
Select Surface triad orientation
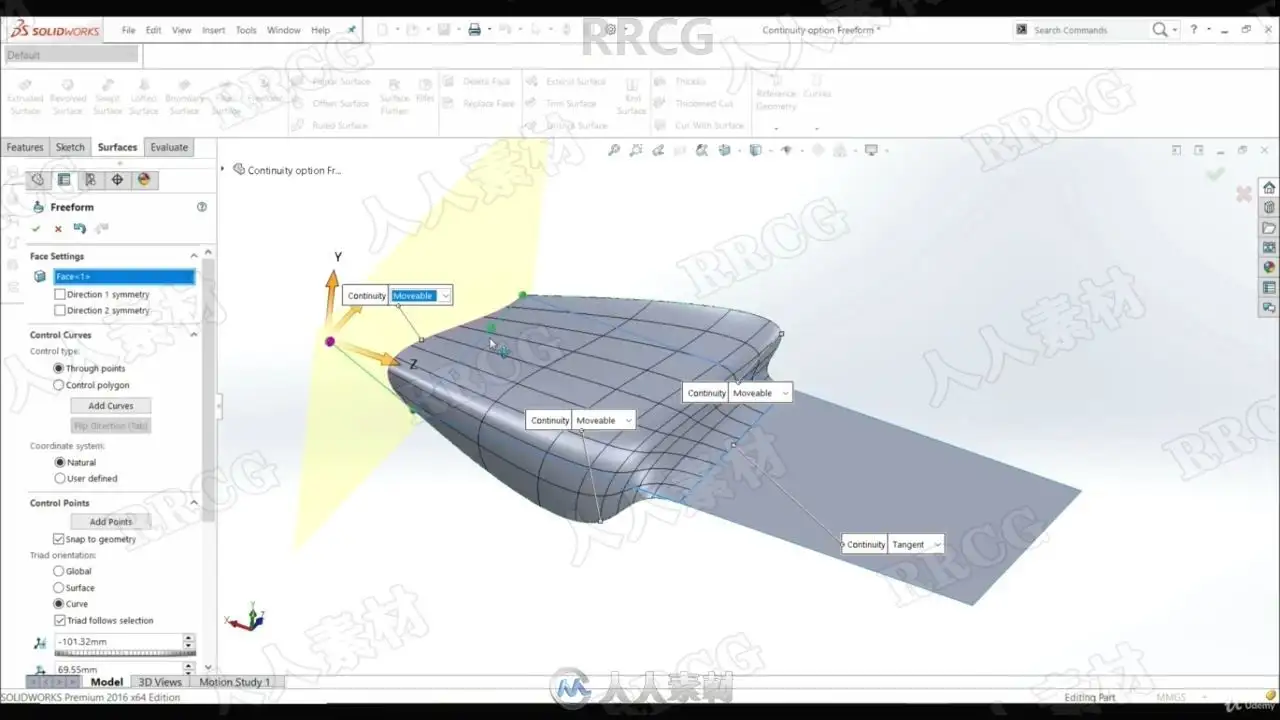[59, 588]
